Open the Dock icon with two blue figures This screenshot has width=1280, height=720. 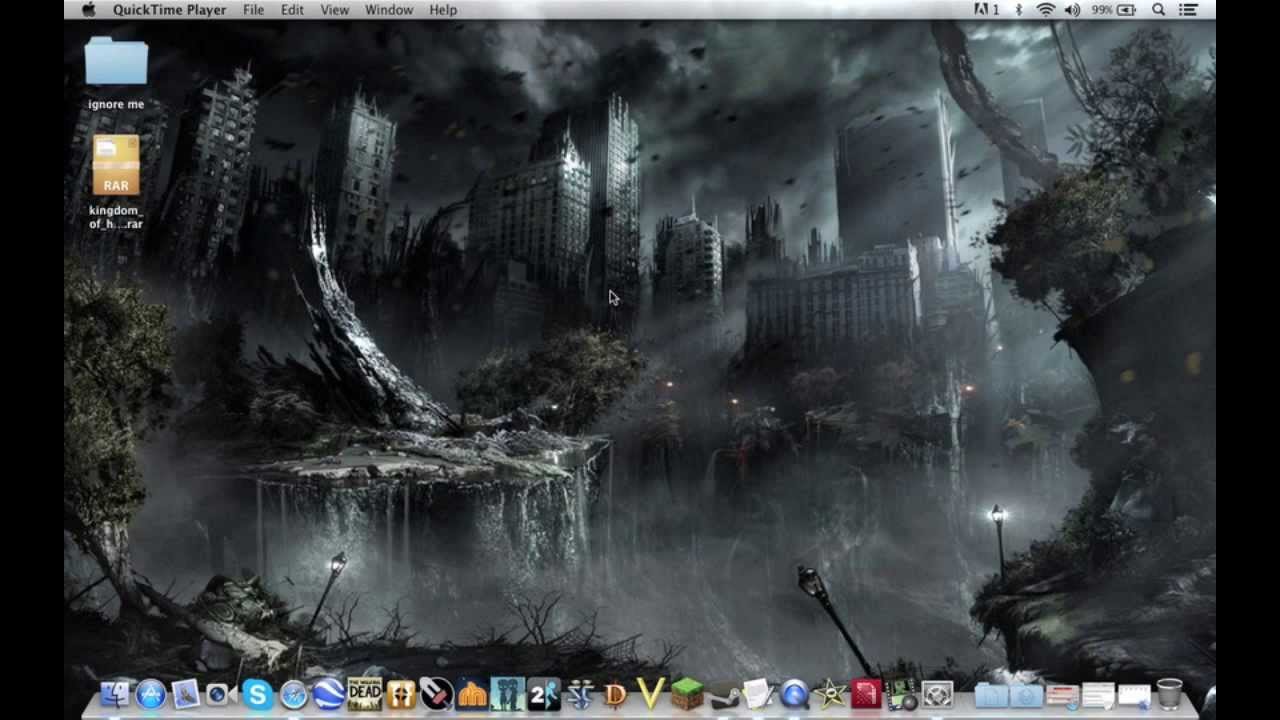pos(508,694)
